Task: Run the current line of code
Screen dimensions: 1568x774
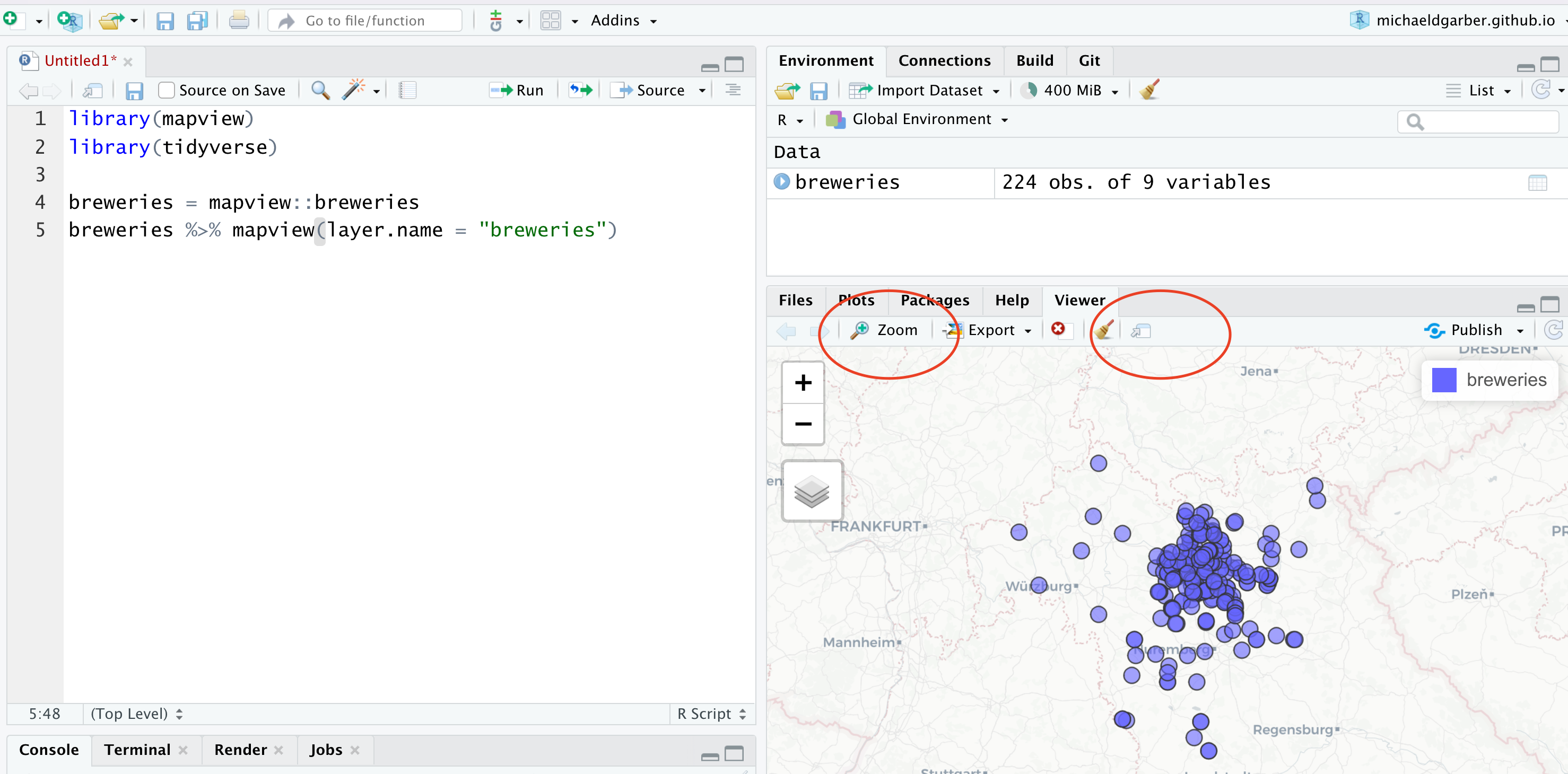Action: coord(516,90)
